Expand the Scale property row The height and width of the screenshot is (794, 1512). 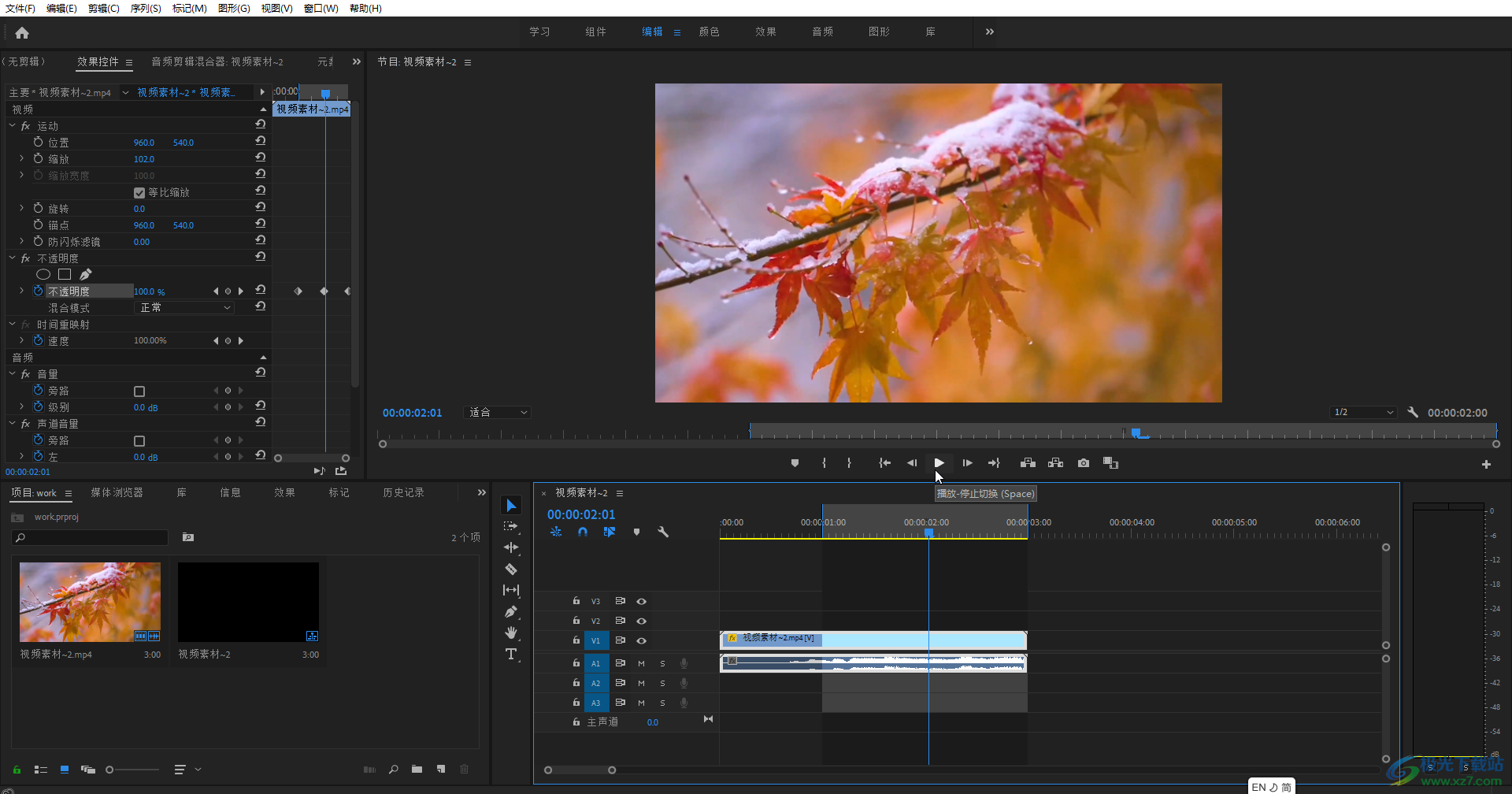coord(22,158)
